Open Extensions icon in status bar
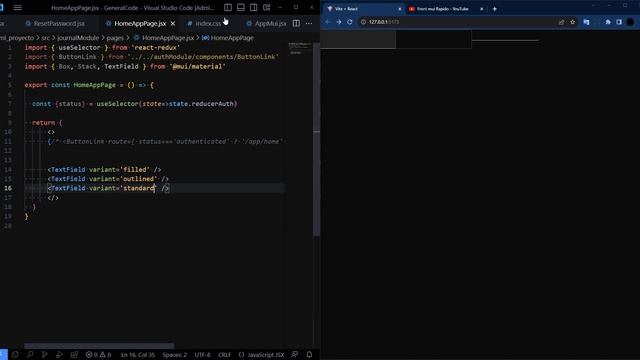The height and width of the screenshot is (360, 640). pos(74,355)
